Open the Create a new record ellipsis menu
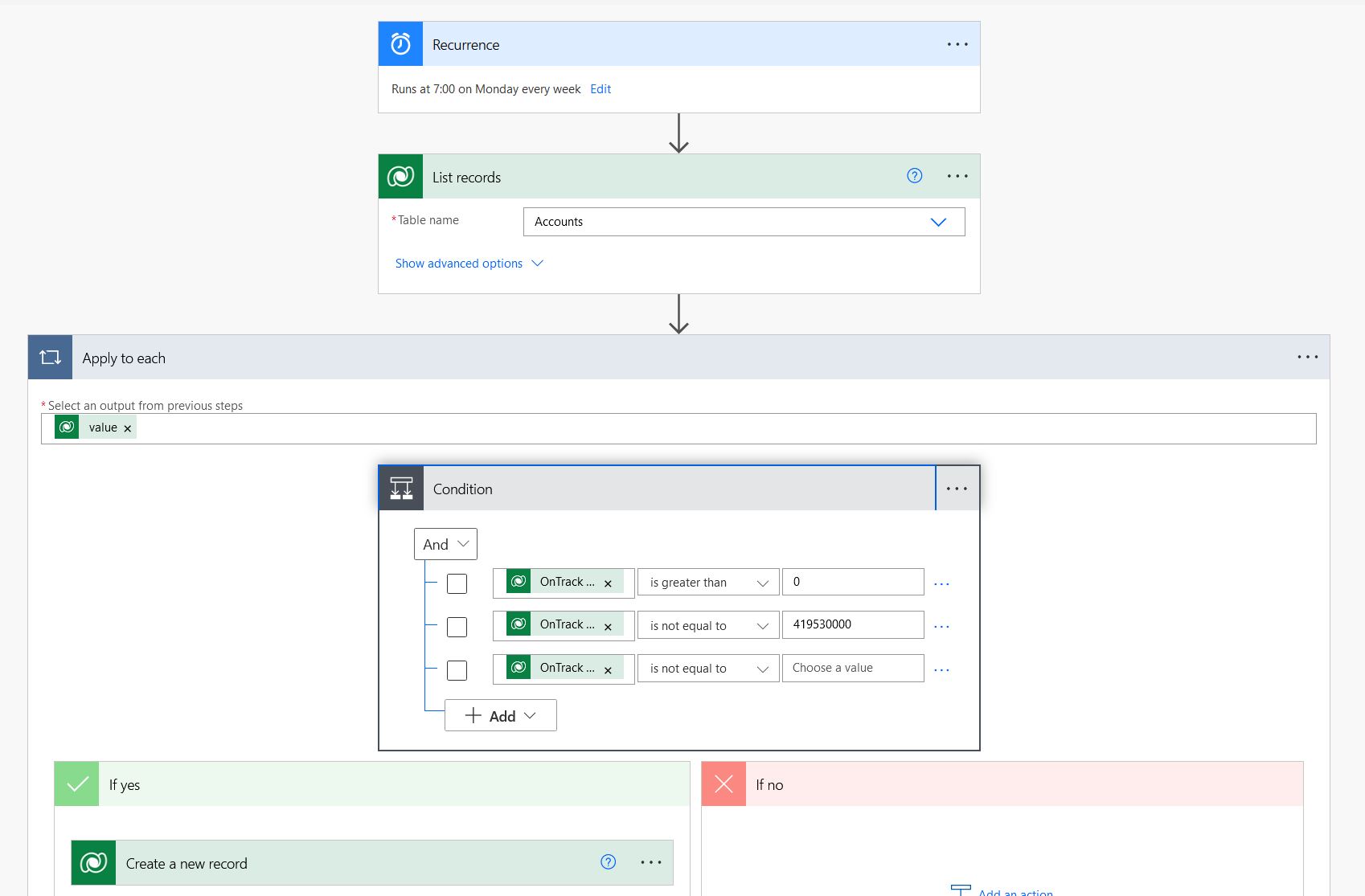Screen dimensions: 1365x896 (651, 862)
